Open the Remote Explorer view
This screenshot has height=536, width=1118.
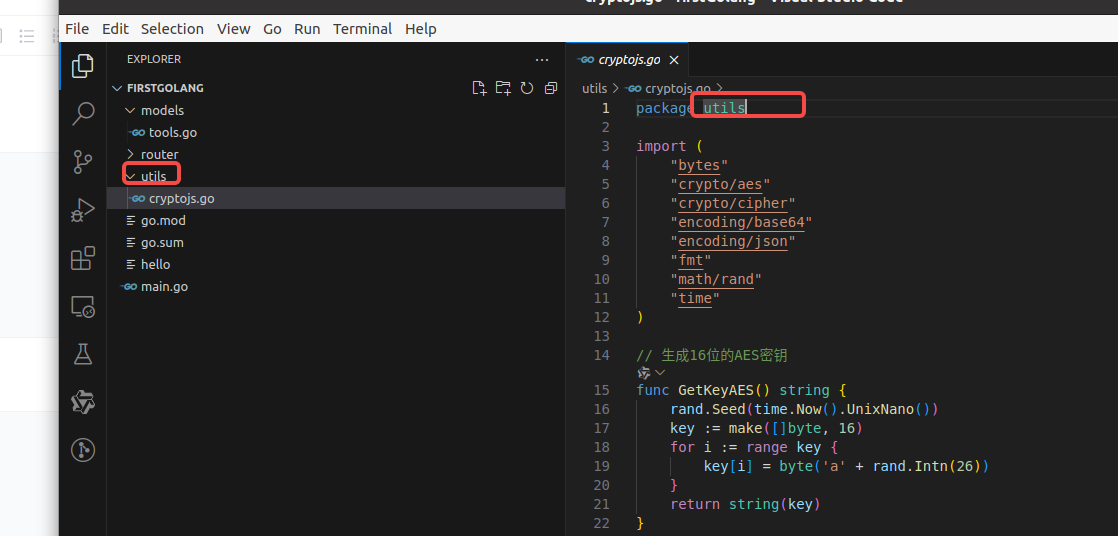click(x=83, y=307)
